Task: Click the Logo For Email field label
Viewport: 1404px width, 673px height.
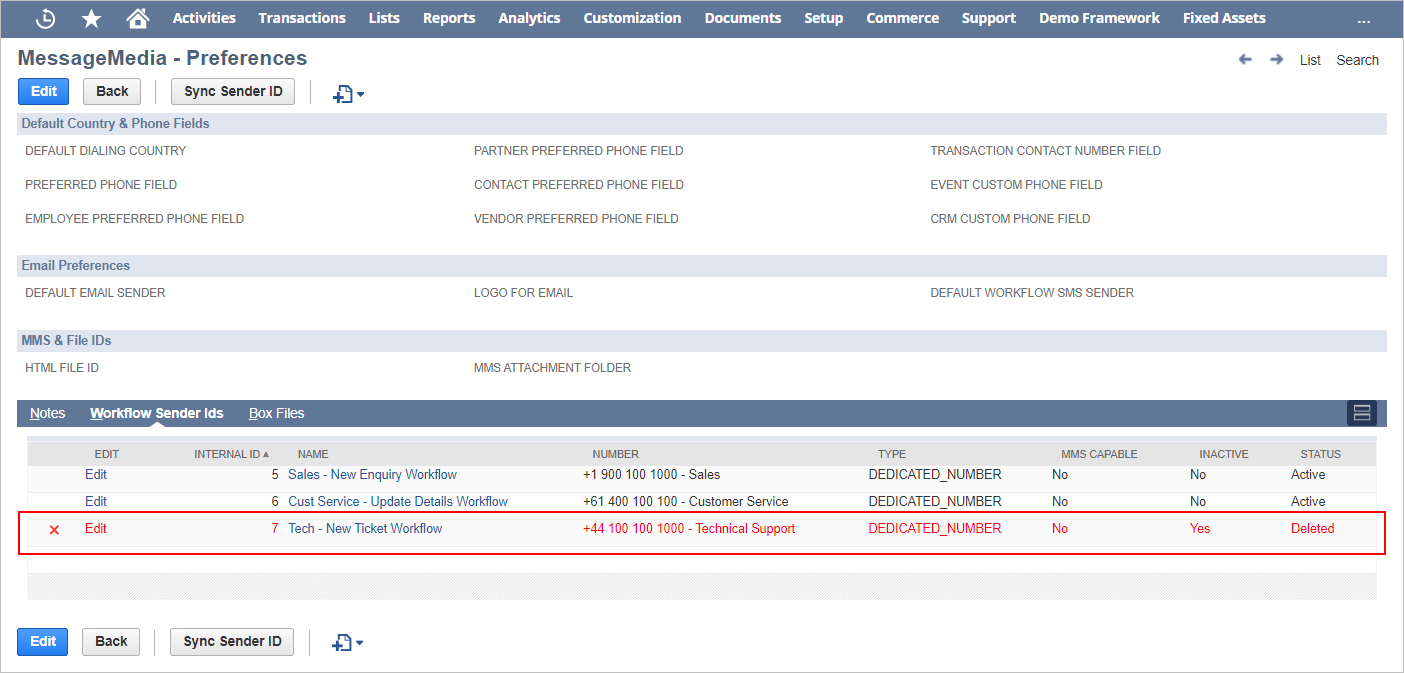Action: point(523,293)
